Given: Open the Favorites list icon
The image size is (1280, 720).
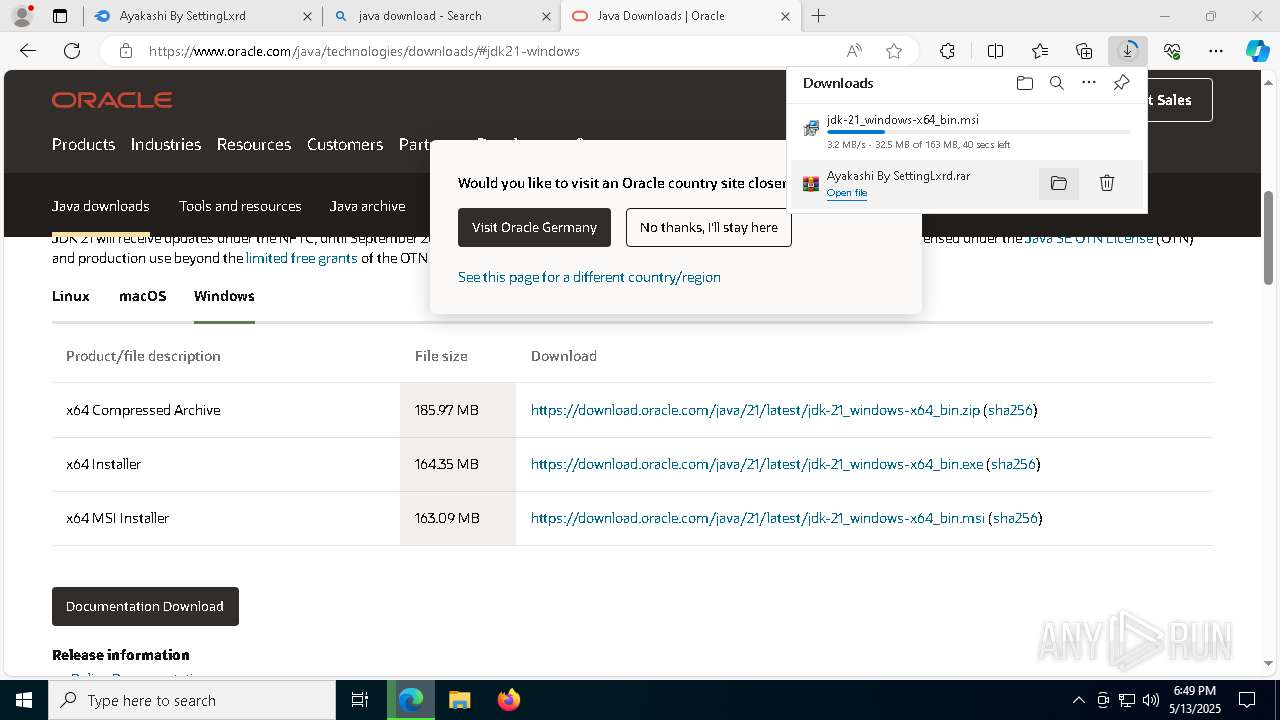Looking at the screenshot, I should point(1040,51).
